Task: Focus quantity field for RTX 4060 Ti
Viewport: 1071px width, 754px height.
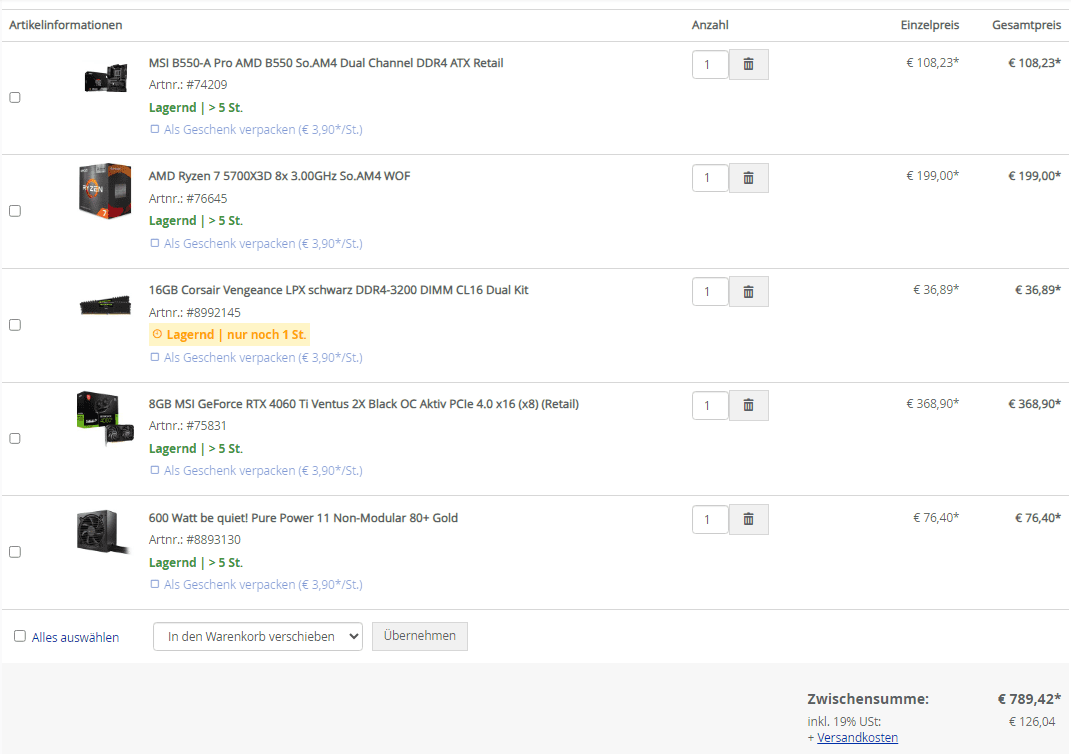Action: (x=710, y=406)
